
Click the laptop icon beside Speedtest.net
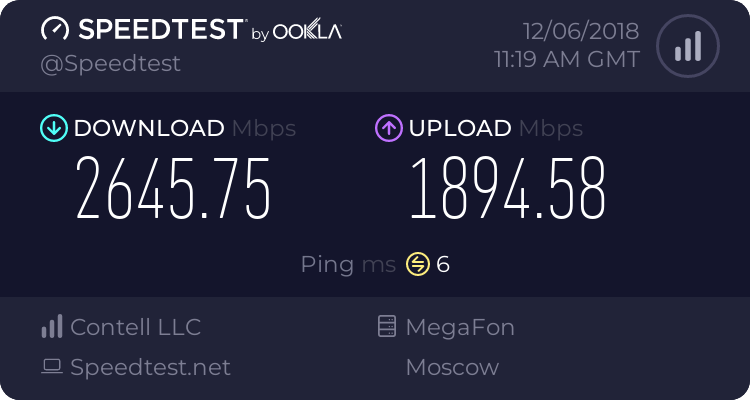tap(52, 367)
